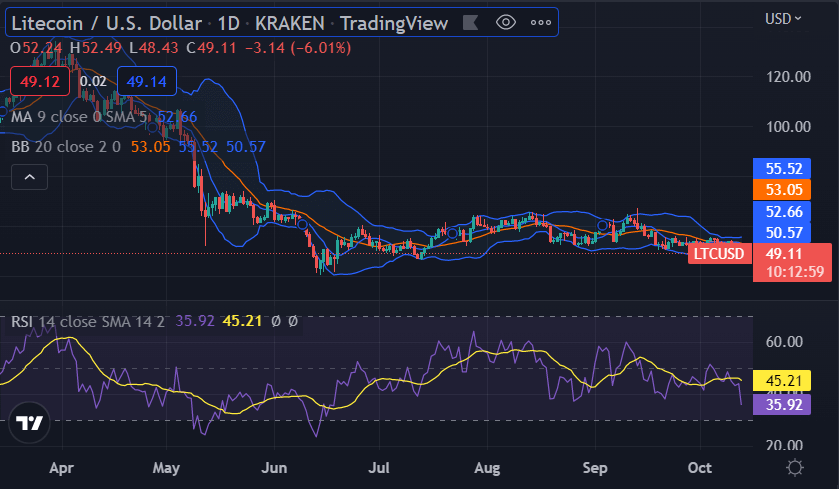This screenshot has width=839, height=489.
Task: Click the yellow 45.21 RSI value tag
Action: point(782,381)
